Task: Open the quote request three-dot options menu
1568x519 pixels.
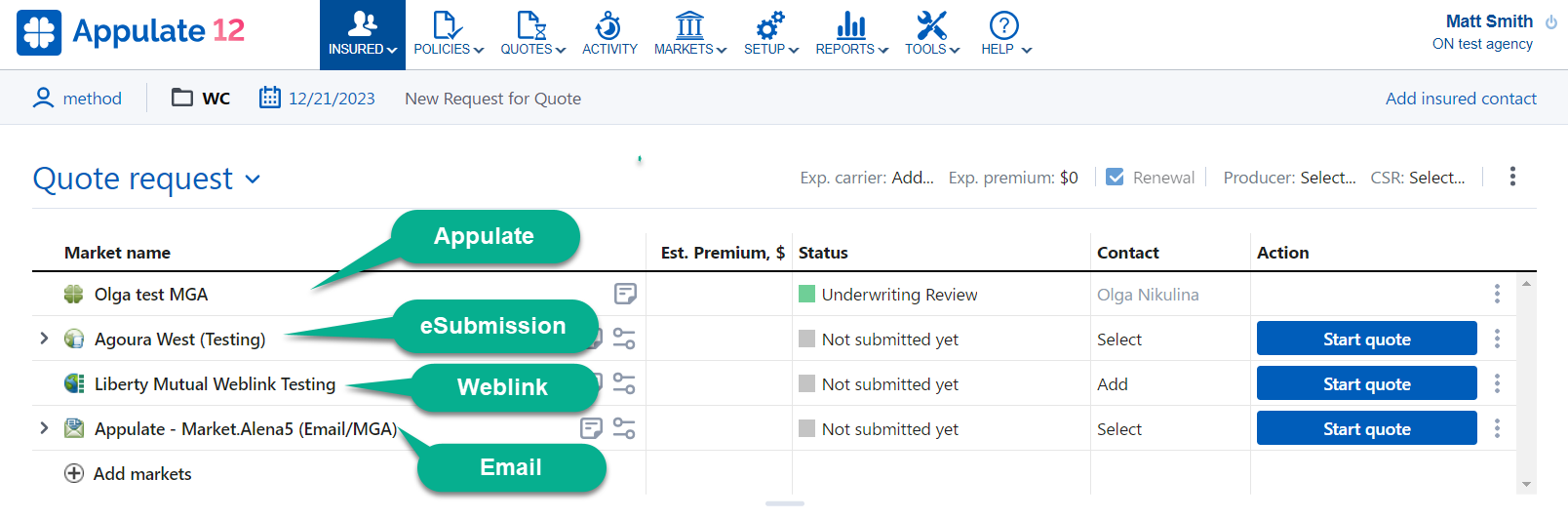Action: tap(1512, 177)
